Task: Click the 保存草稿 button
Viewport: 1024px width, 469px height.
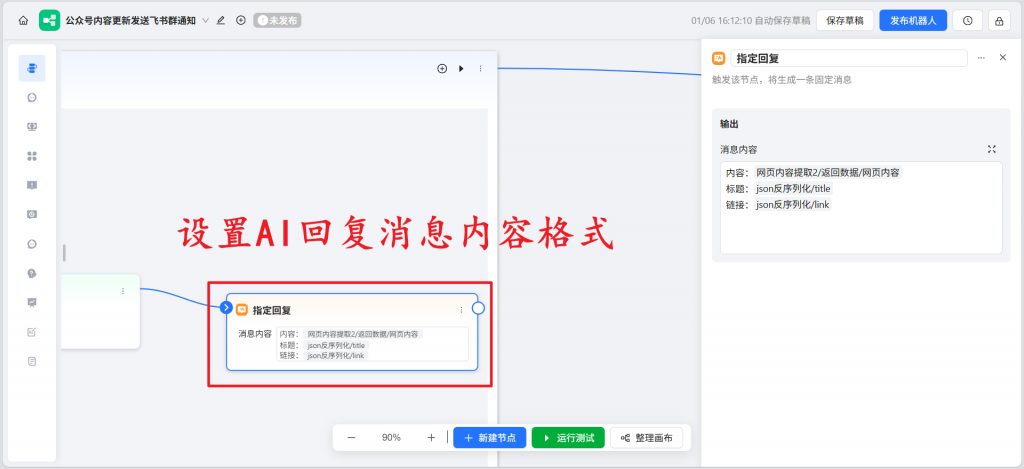Action: pos(845,20)
